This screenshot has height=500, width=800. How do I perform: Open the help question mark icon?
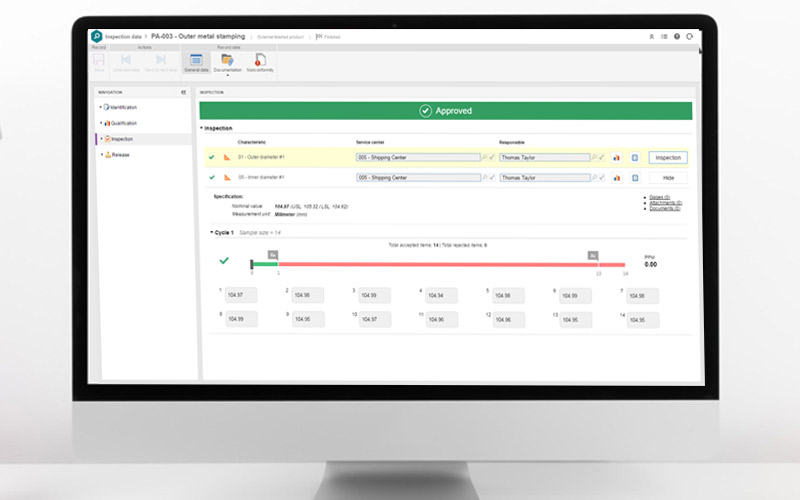coord(677,37)
